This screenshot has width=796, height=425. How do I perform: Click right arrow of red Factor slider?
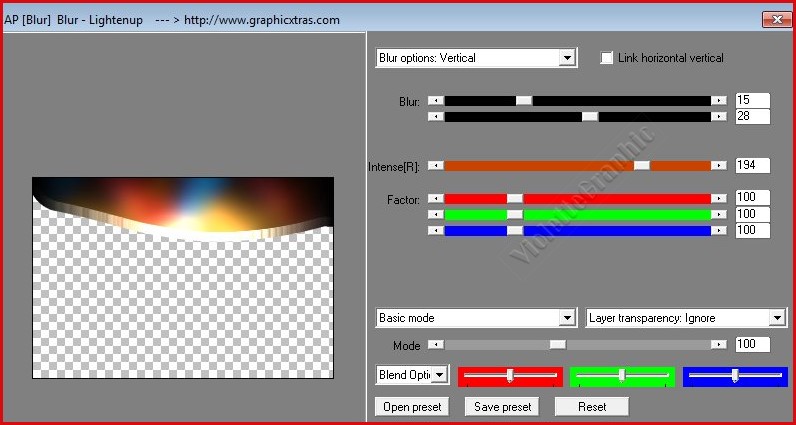718,199
